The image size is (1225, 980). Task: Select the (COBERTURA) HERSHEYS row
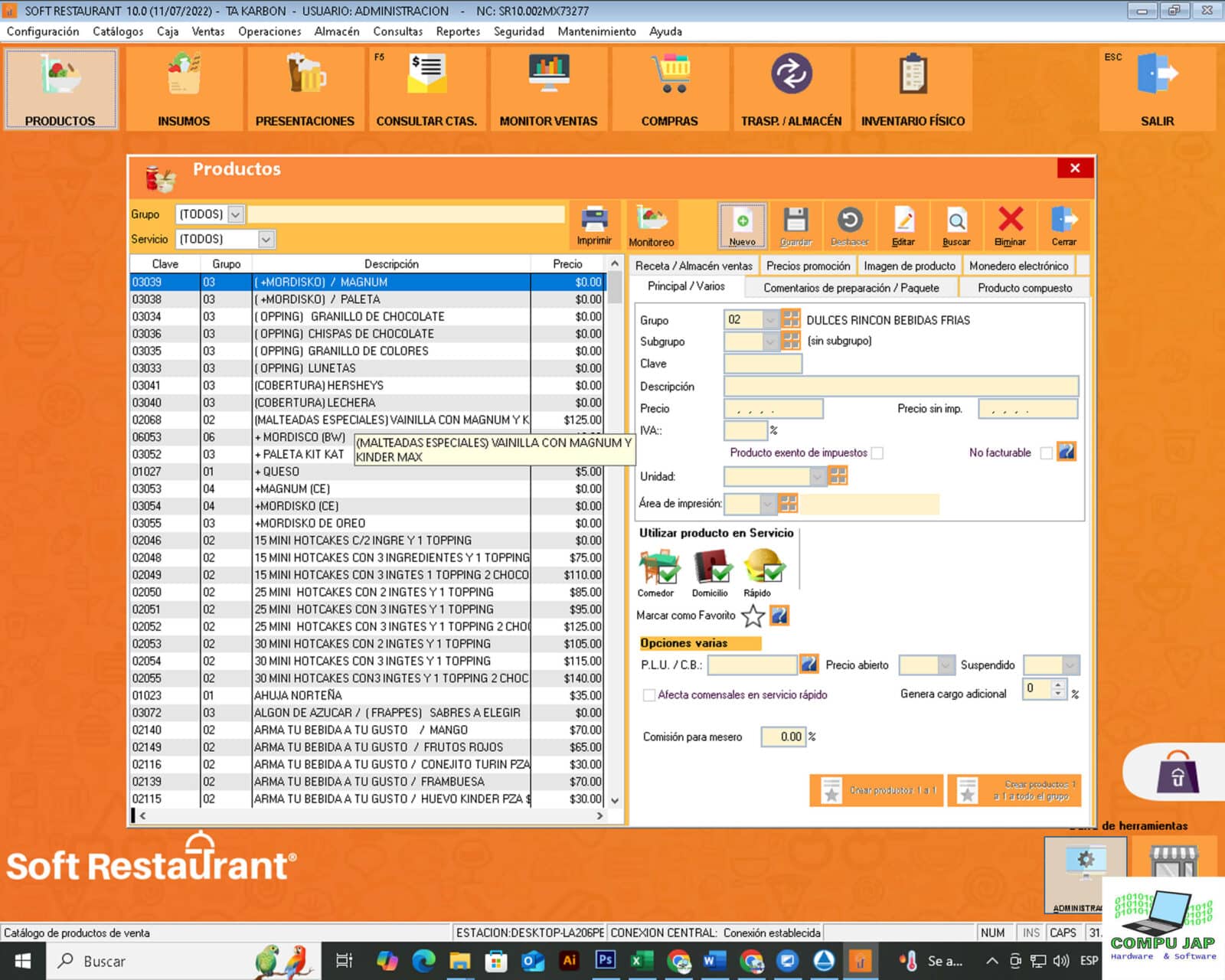(367, 385)
